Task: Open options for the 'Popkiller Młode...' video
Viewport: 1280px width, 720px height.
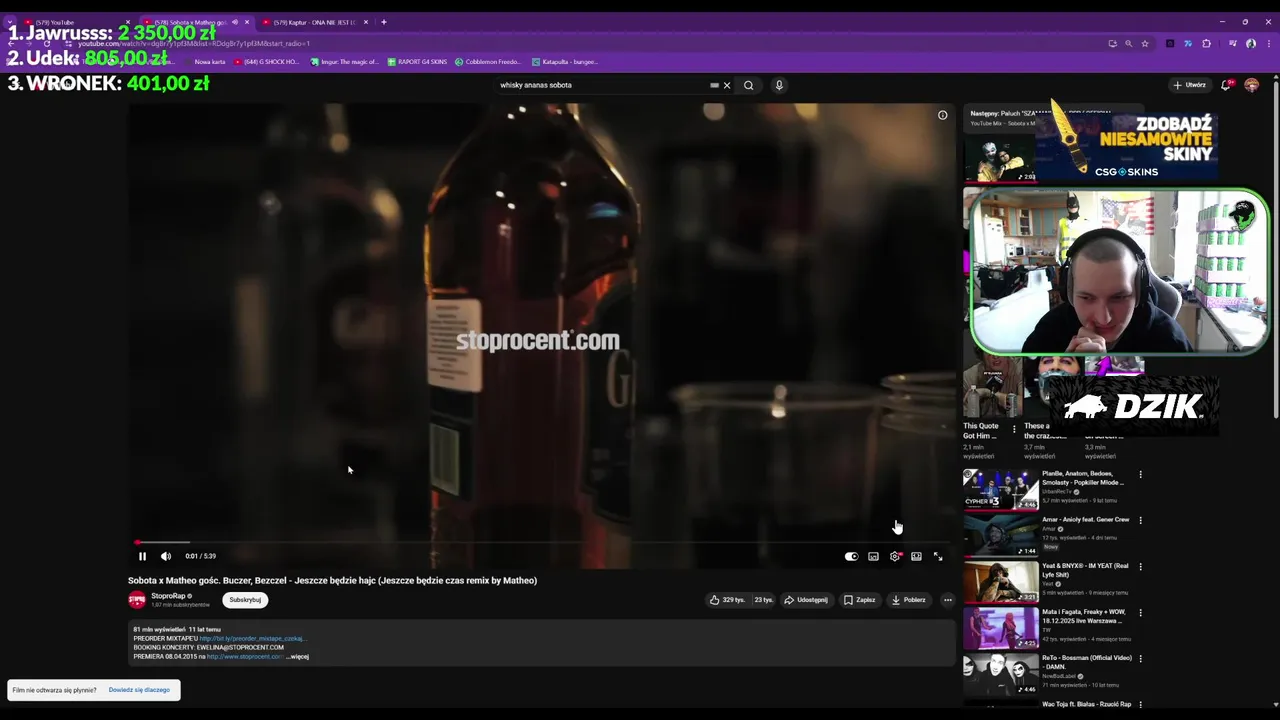Action: (x=1140, y=474)
